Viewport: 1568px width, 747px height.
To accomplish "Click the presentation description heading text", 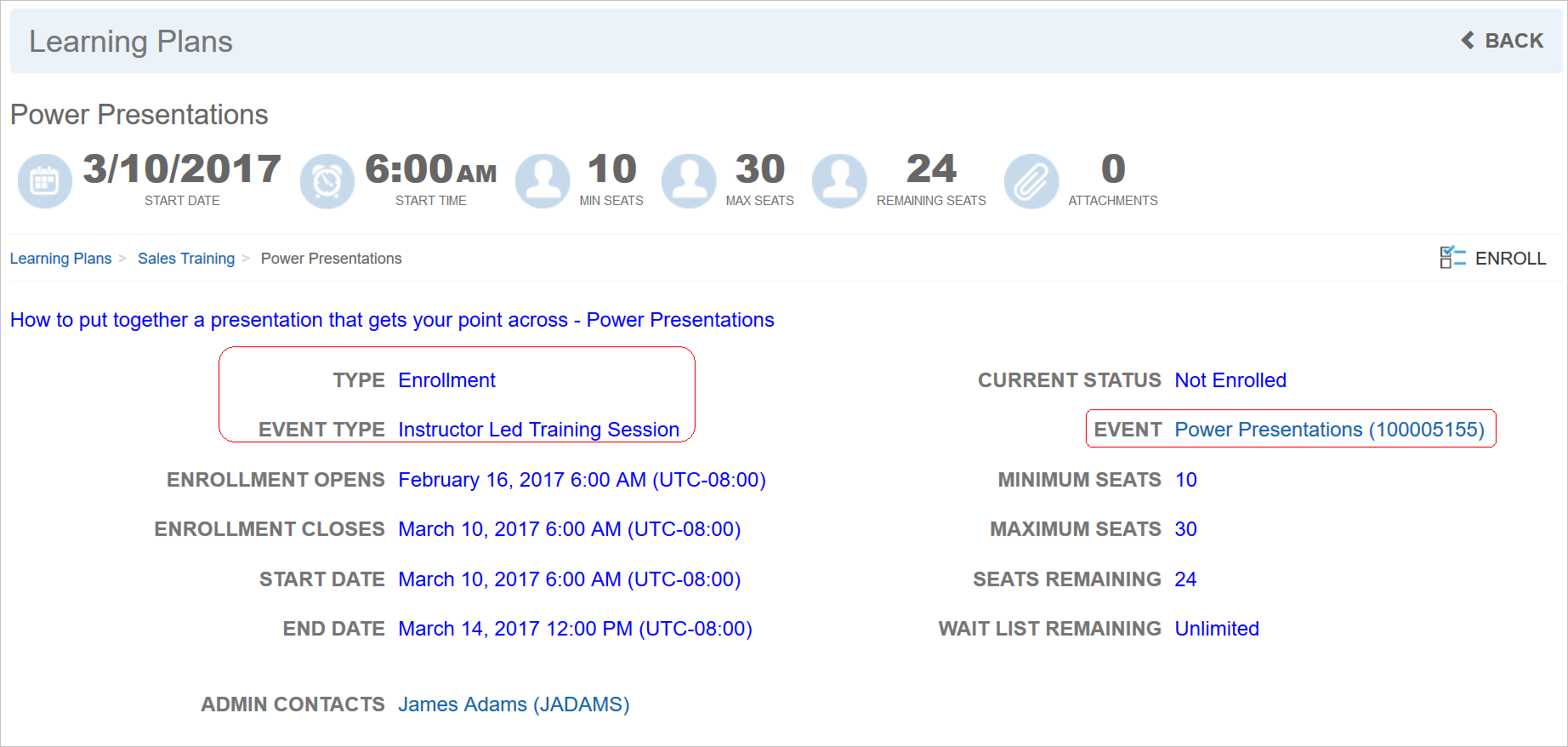I will click(x=392, y=320).
